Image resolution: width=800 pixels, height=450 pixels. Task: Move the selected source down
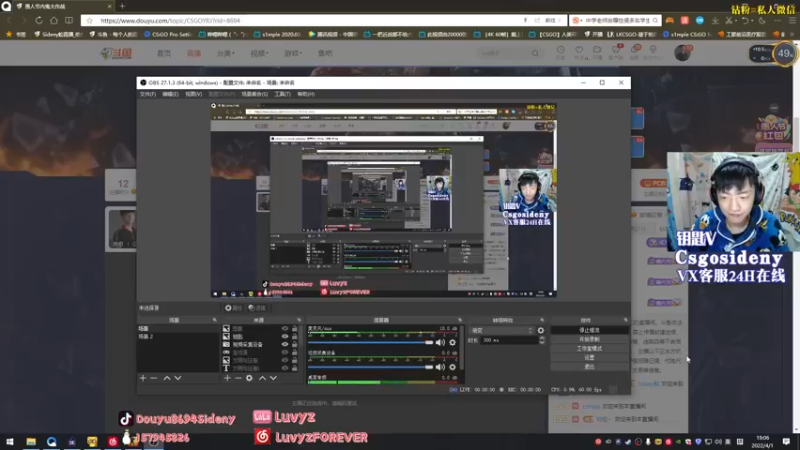click(273, 378)
